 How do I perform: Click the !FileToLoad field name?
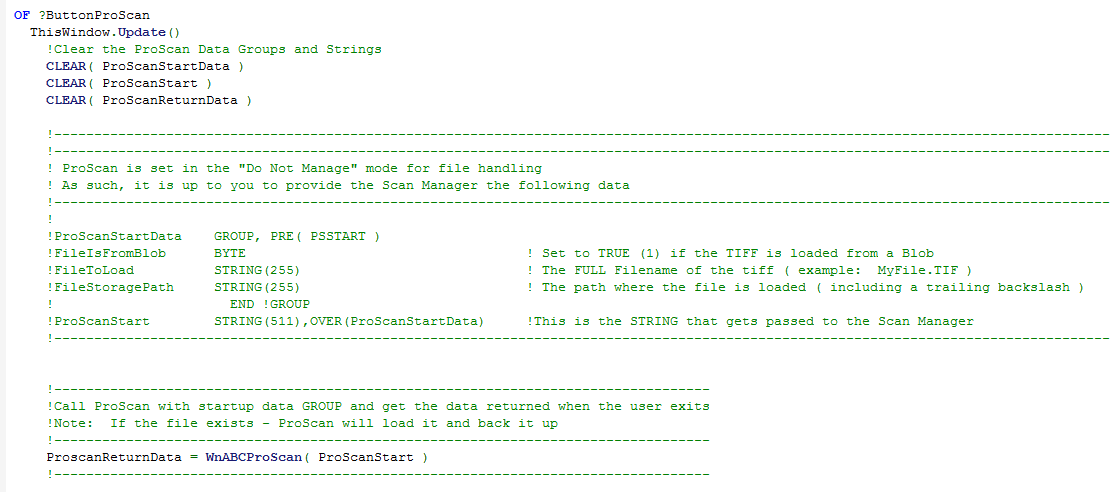coord(90,271)
